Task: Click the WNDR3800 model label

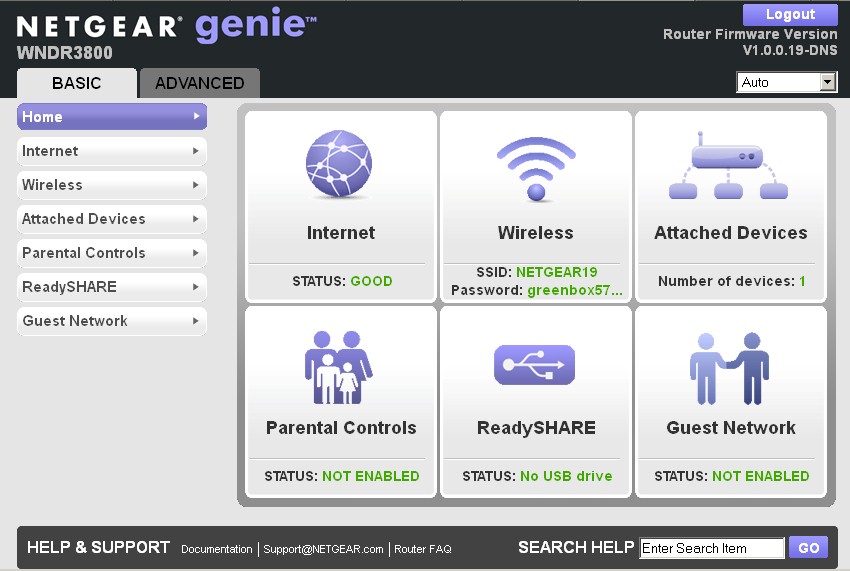Action: pos(65,53)
